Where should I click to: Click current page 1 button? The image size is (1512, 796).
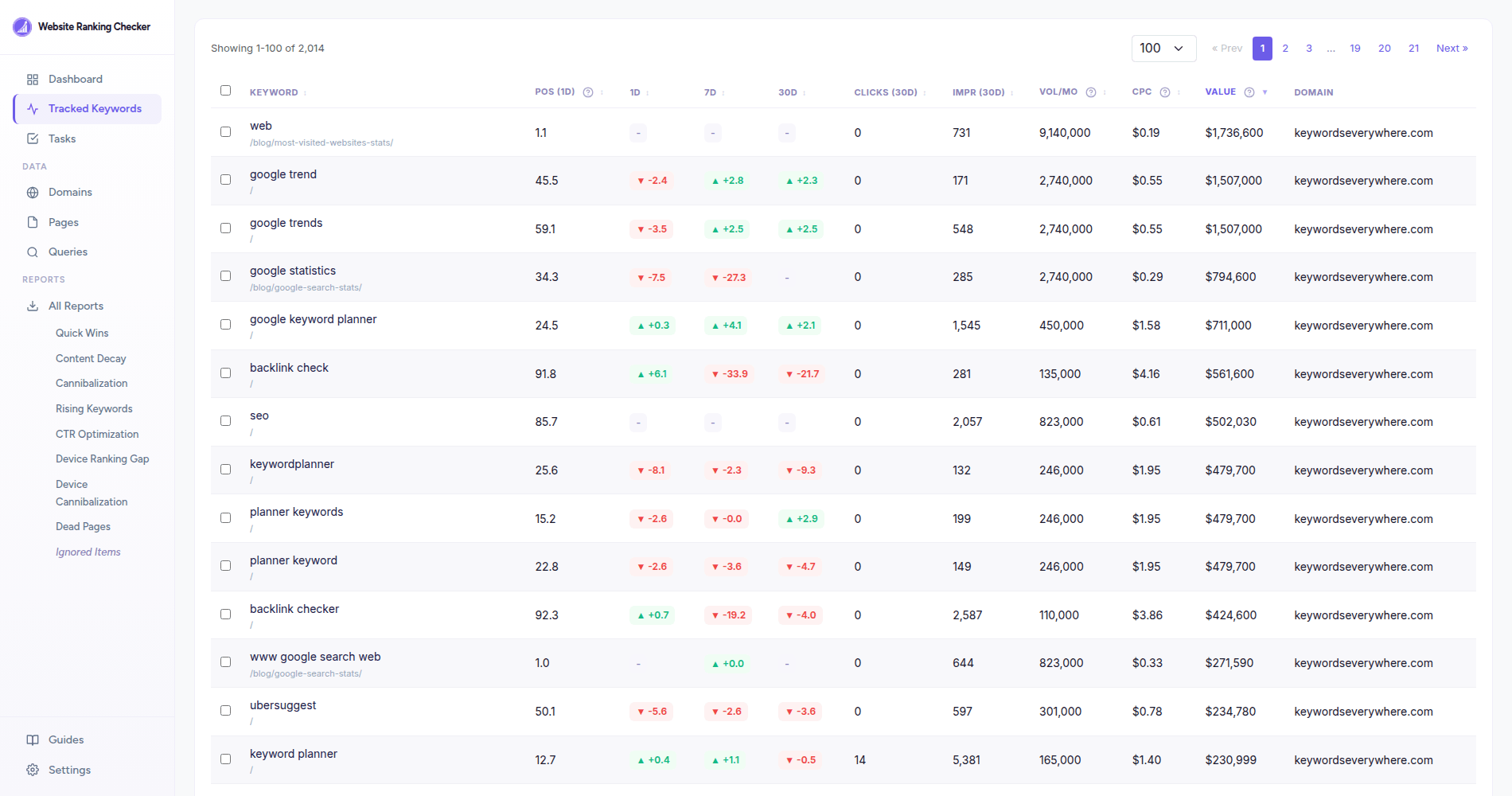pyautogui.click(x=1262, y=49)
